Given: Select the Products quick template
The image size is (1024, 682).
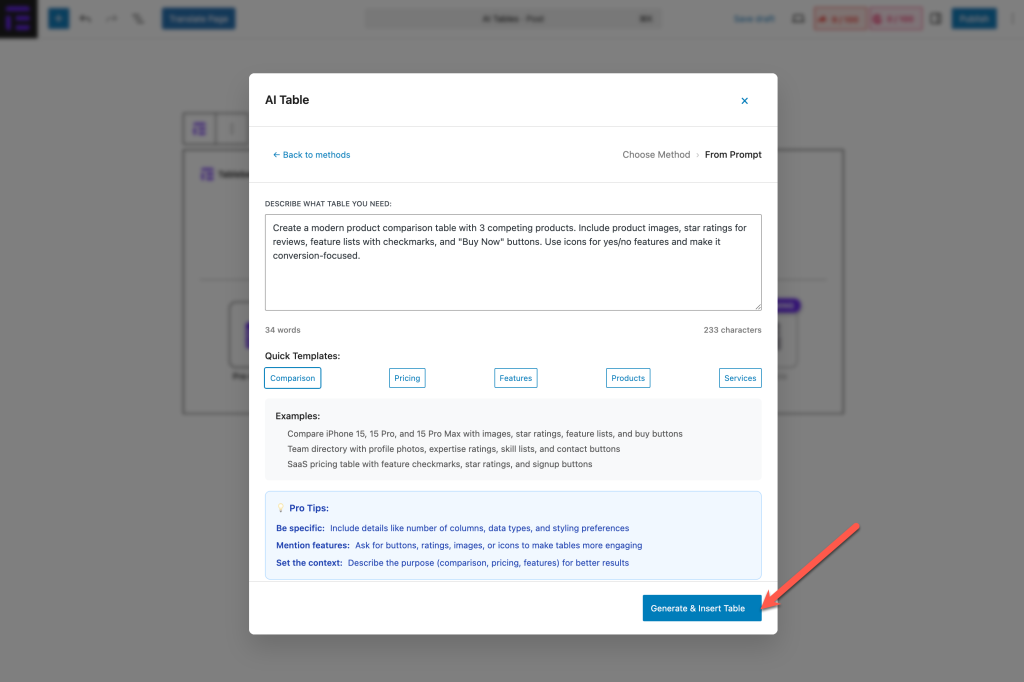Looking at the screenshot, I should coord(628,378).
